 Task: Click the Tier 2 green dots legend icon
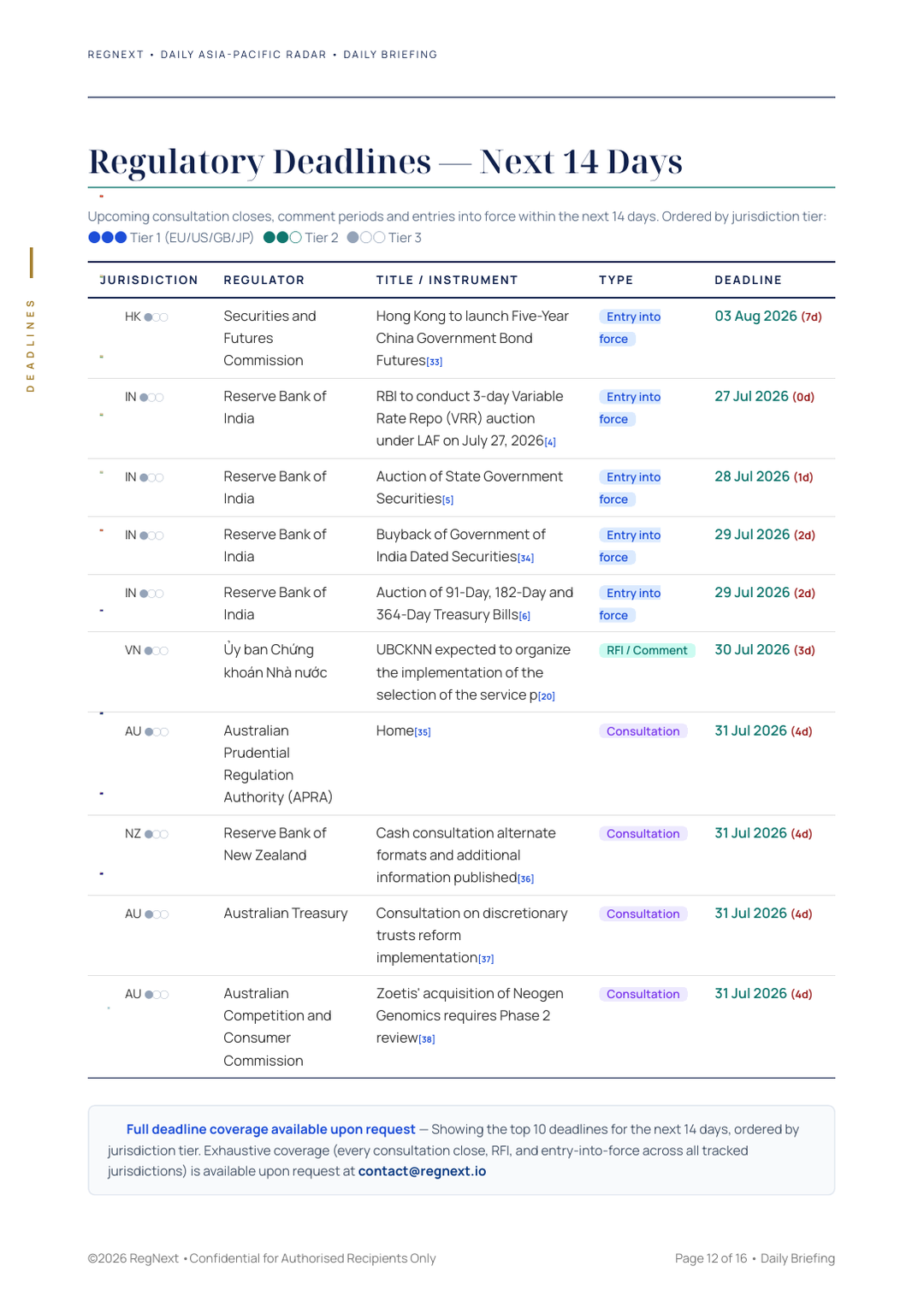click(282, 238)
